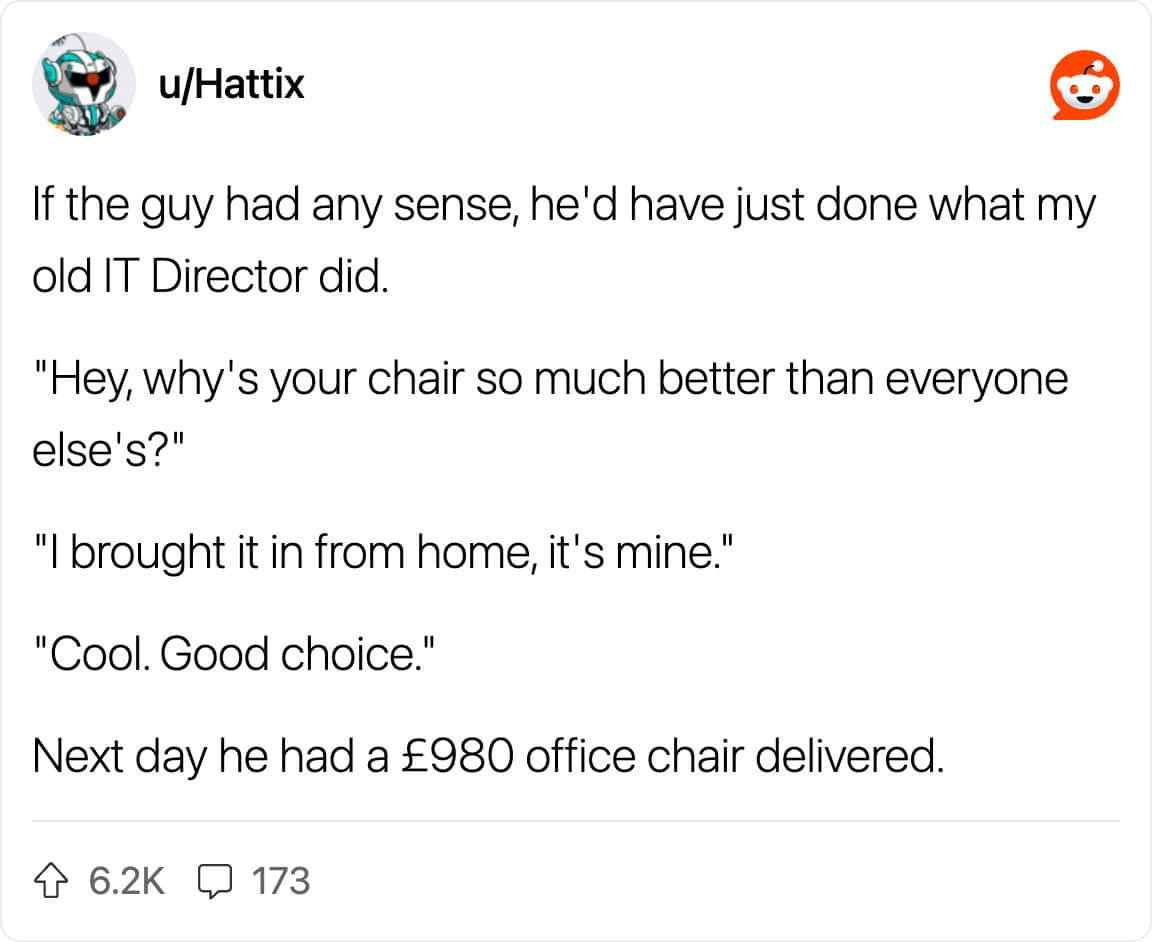Image resolution: width=1152 pixels, height=942 pixels.
Task: Click the horizontal divider above vote counts
Action: (x=576, y=821)
